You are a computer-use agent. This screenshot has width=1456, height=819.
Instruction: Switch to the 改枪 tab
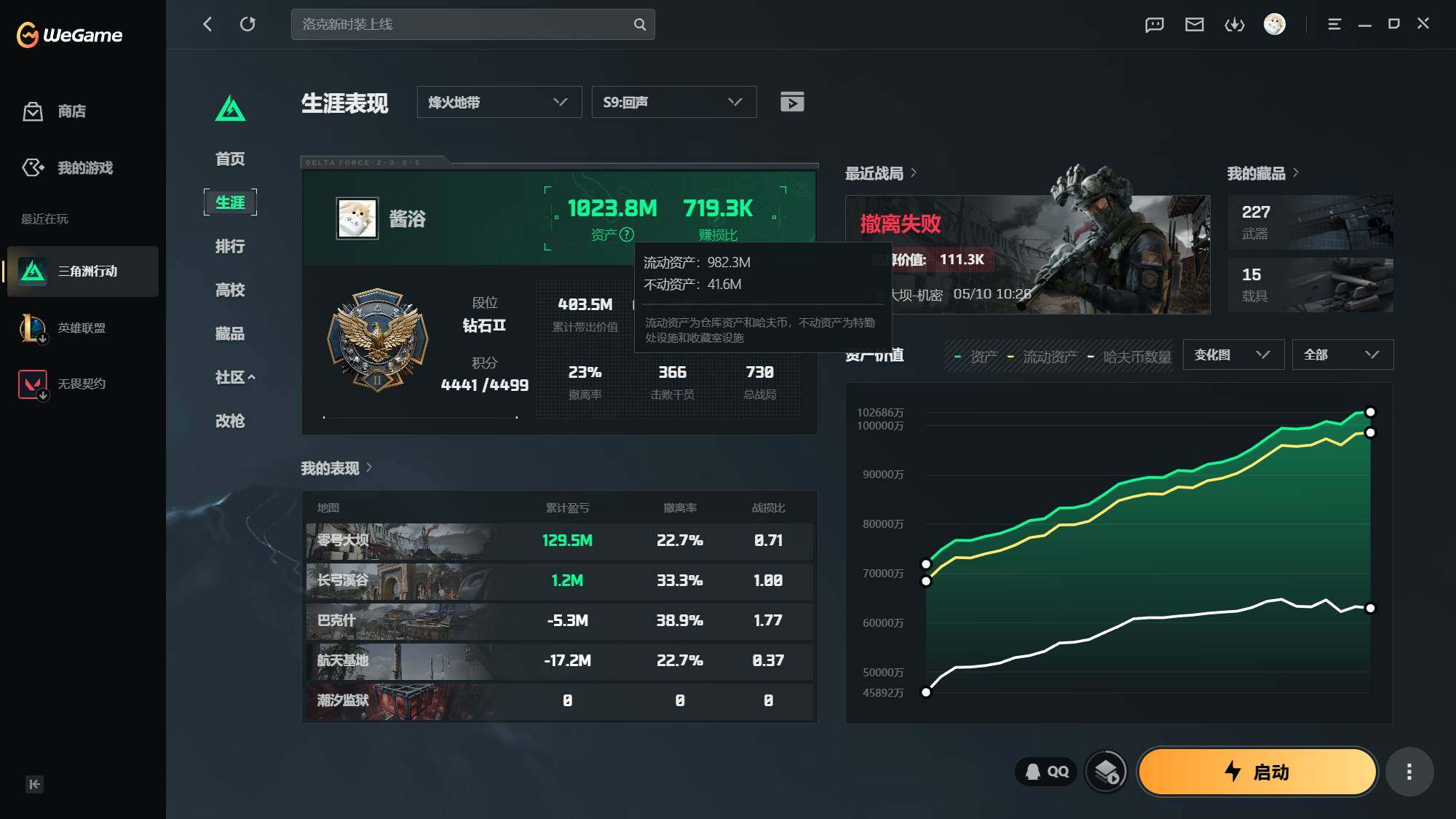(230, 421)
